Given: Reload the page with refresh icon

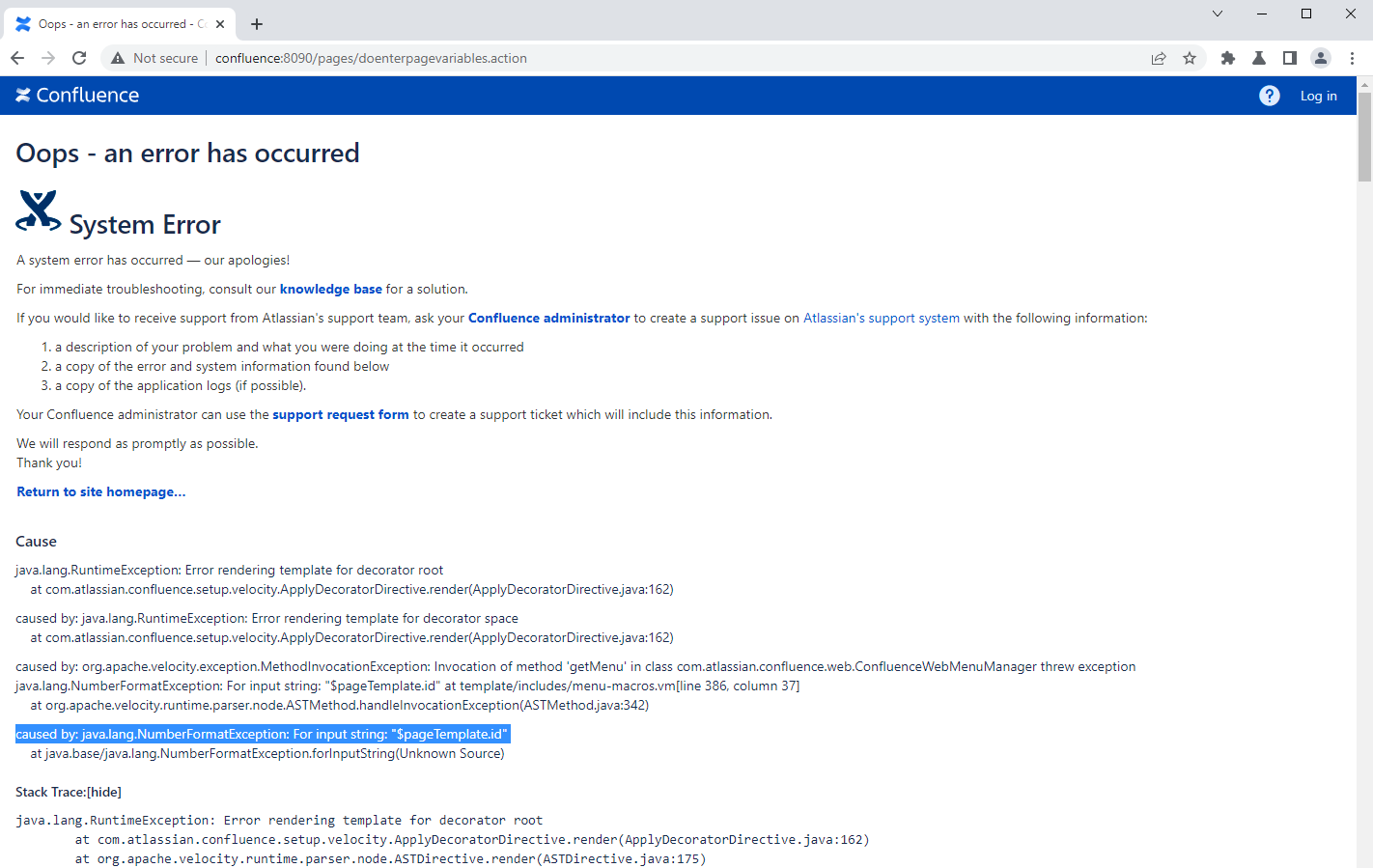Looking at the screenshot, I should tap(79, 58).
